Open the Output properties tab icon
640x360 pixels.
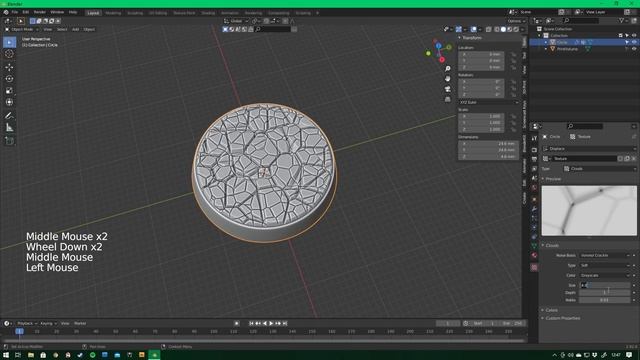(534, 159)
